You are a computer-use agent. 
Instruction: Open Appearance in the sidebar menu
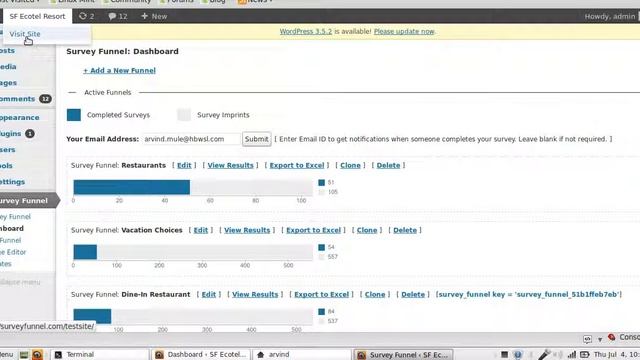pos(20,117)
